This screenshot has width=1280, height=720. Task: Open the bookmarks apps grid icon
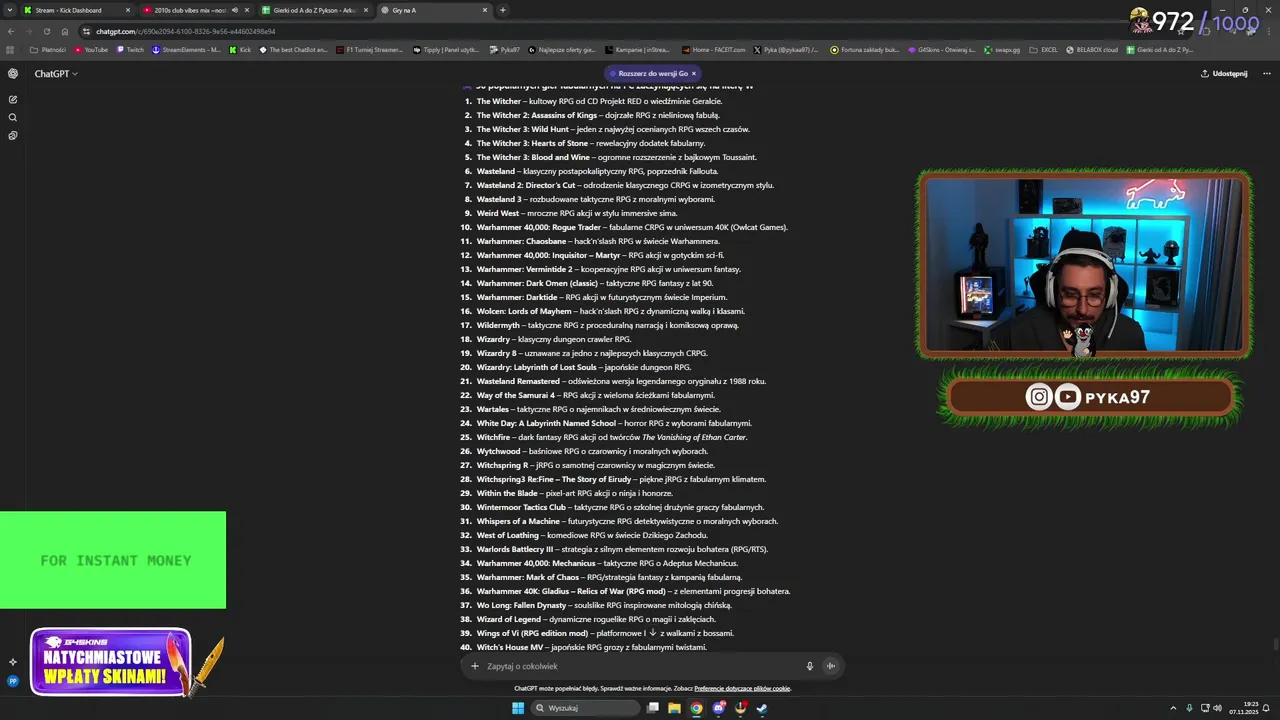click(11, 49)
